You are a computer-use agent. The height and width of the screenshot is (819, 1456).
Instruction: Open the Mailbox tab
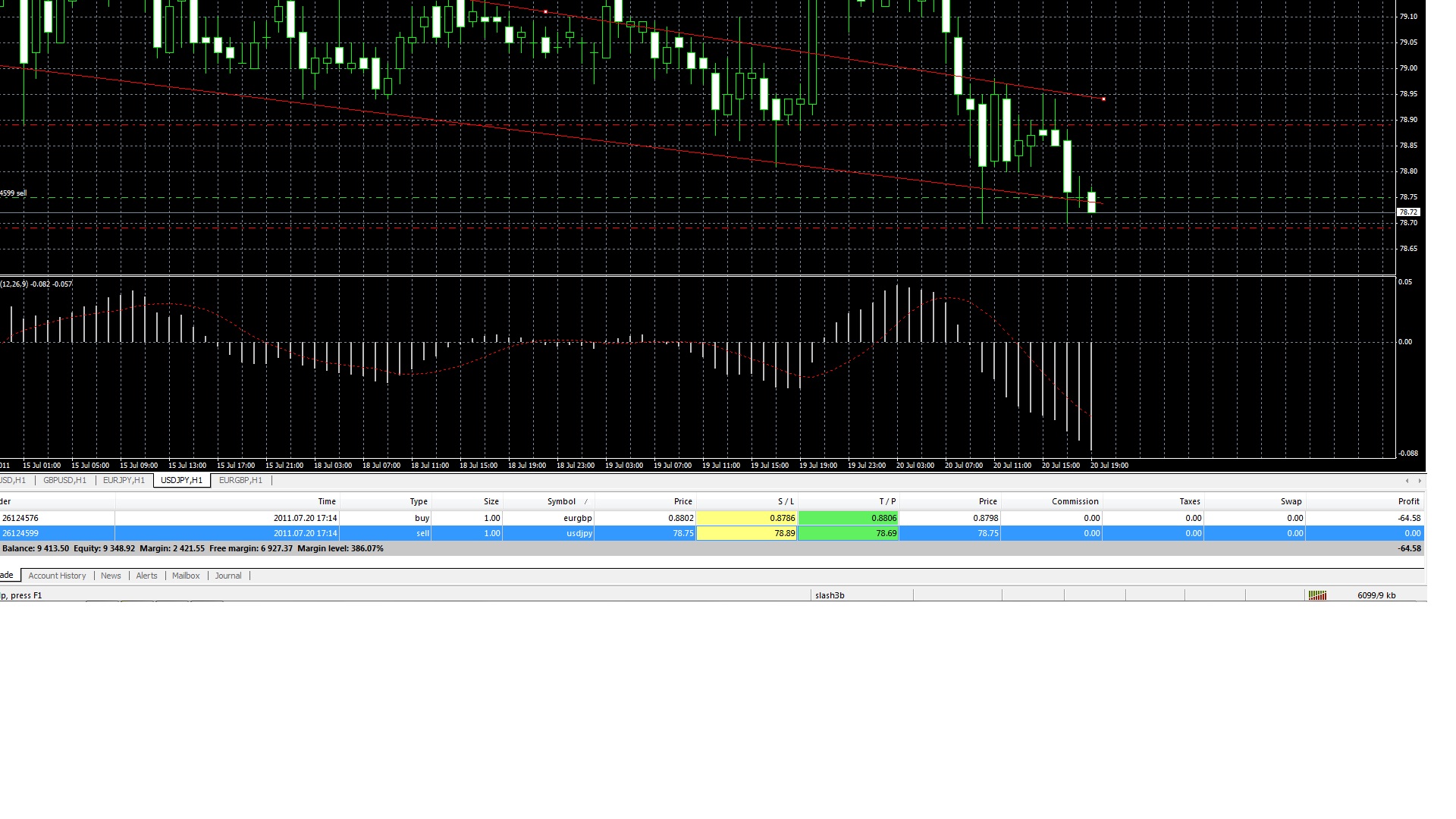point(186,576)
